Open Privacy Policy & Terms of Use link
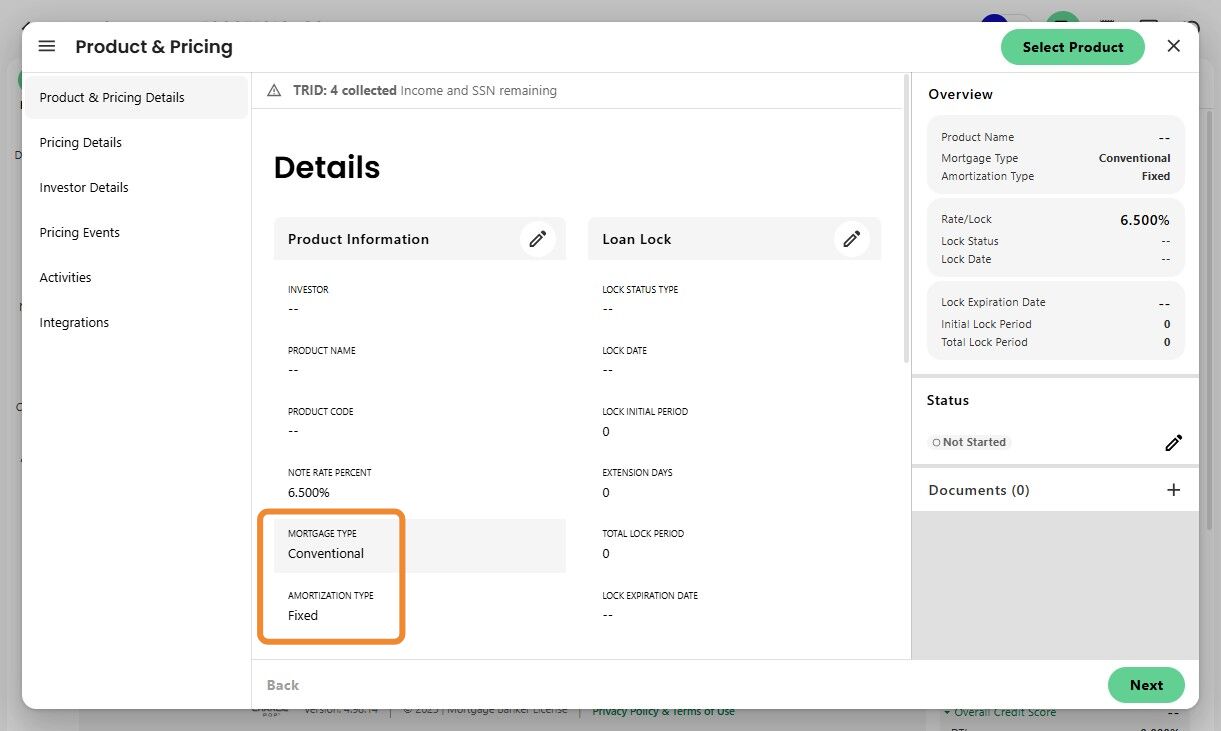This screenshot has width=1221, height=731. (x=663, y=711)
